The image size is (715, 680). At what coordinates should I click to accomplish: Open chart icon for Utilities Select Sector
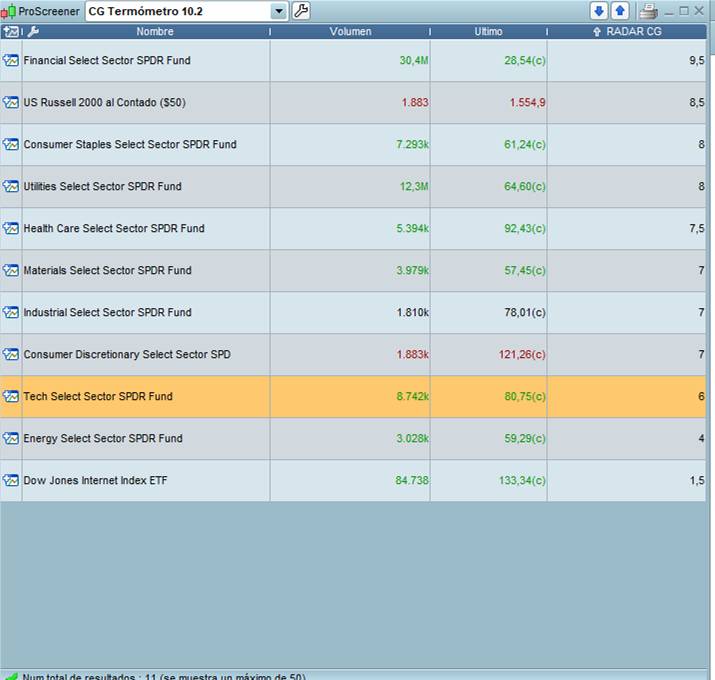(11, 187)
